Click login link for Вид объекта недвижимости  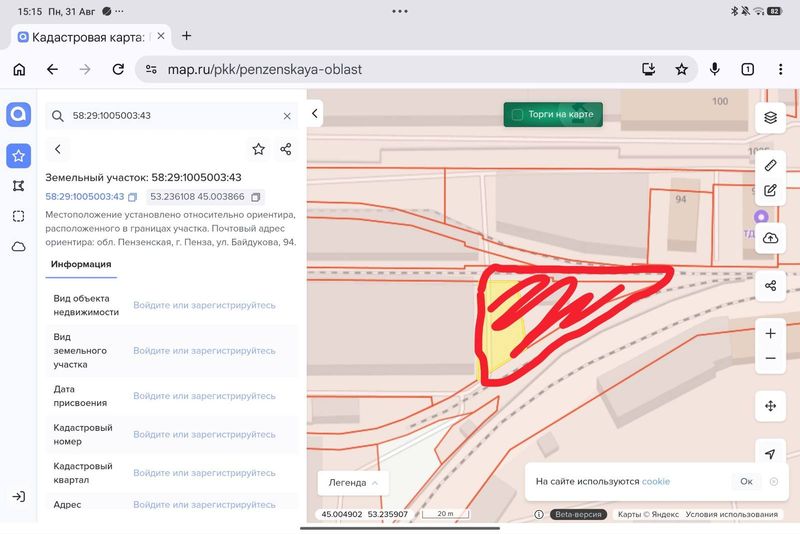(204, 306)
